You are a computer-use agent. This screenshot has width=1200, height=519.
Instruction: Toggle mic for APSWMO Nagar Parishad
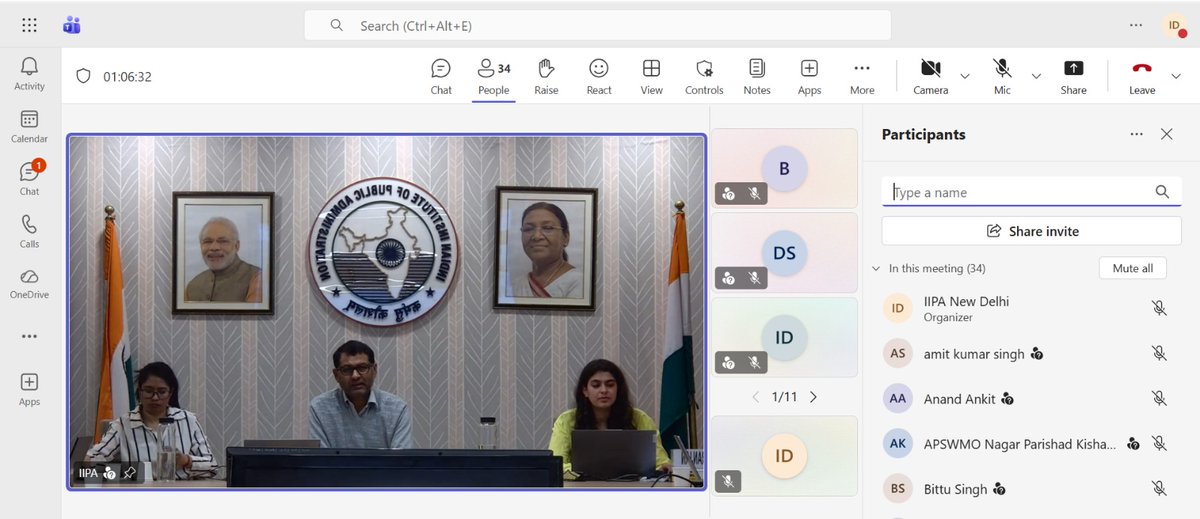[x=1159, y=444]
